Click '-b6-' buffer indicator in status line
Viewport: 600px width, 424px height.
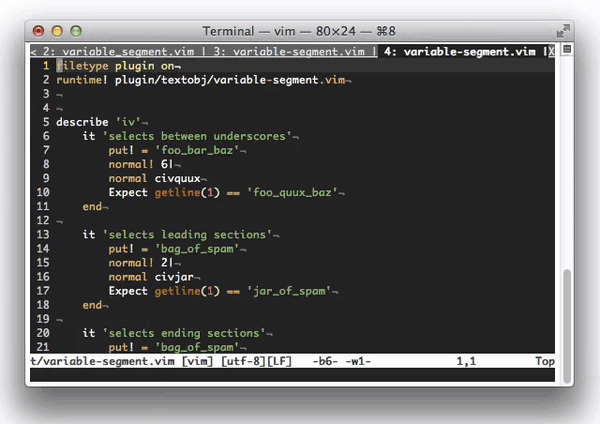pos(325,361)
